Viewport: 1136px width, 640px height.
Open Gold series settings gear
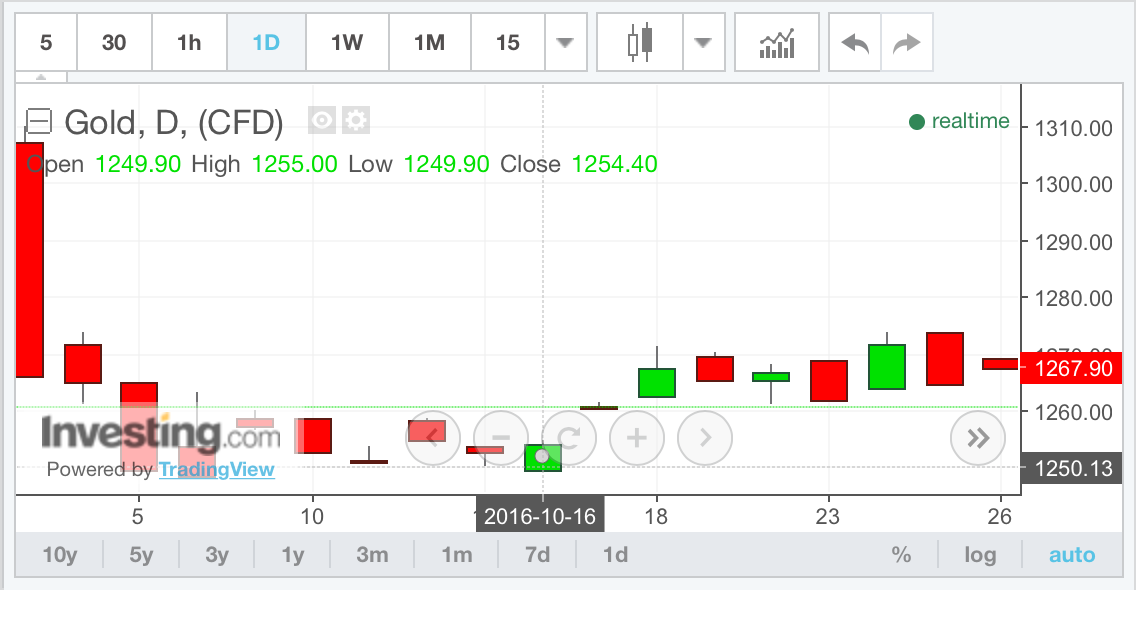coord(356,121)
